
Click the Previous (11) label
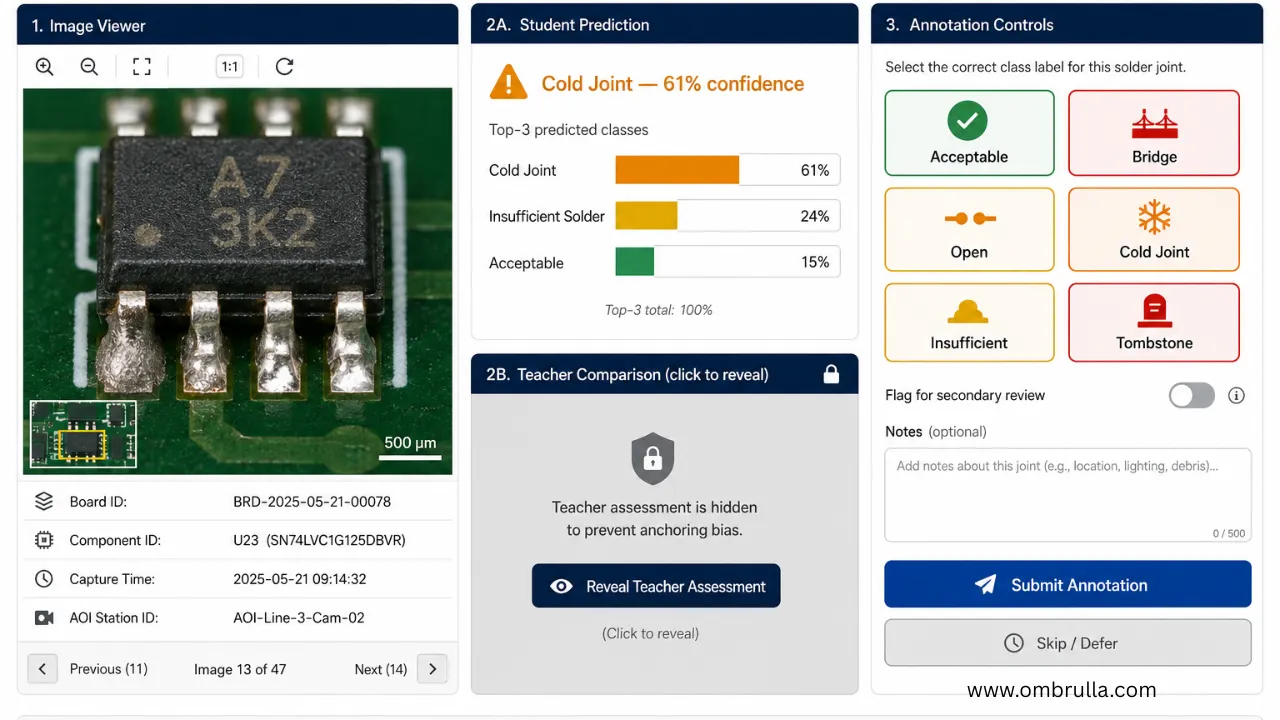109,669
